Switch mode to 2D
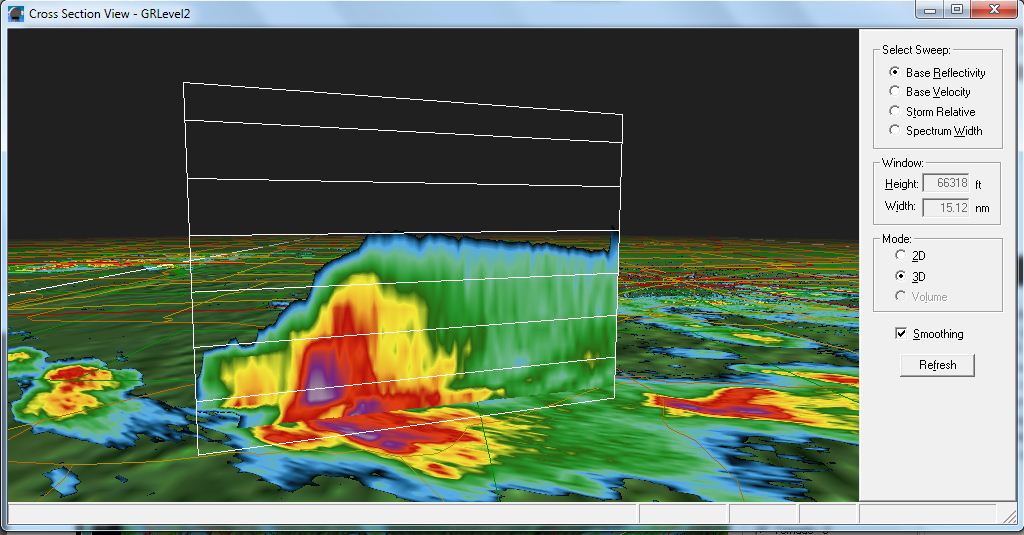1024x535 pixels. 910,255
